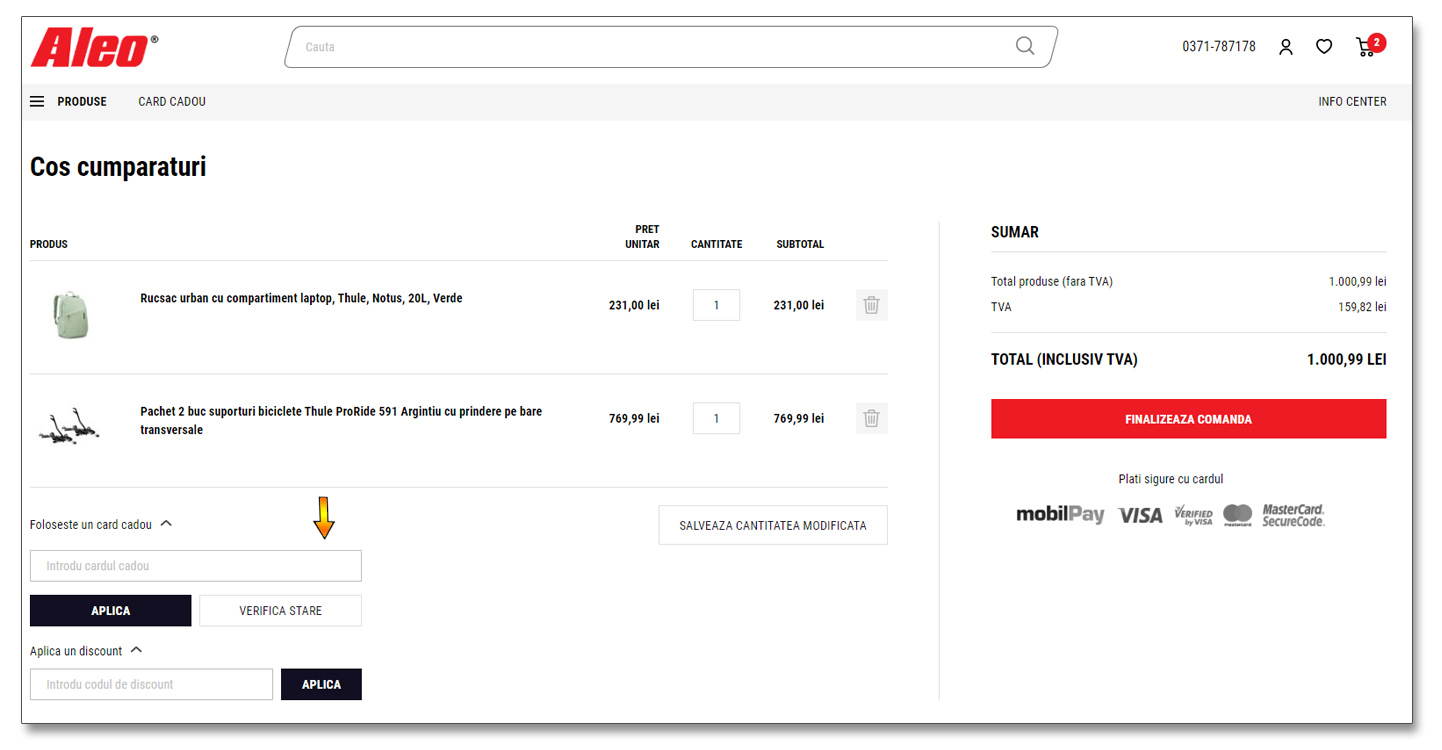This screenshot has height=750, width=1442.
Task: Click the Aleo logo
Action: click(93, 47)
